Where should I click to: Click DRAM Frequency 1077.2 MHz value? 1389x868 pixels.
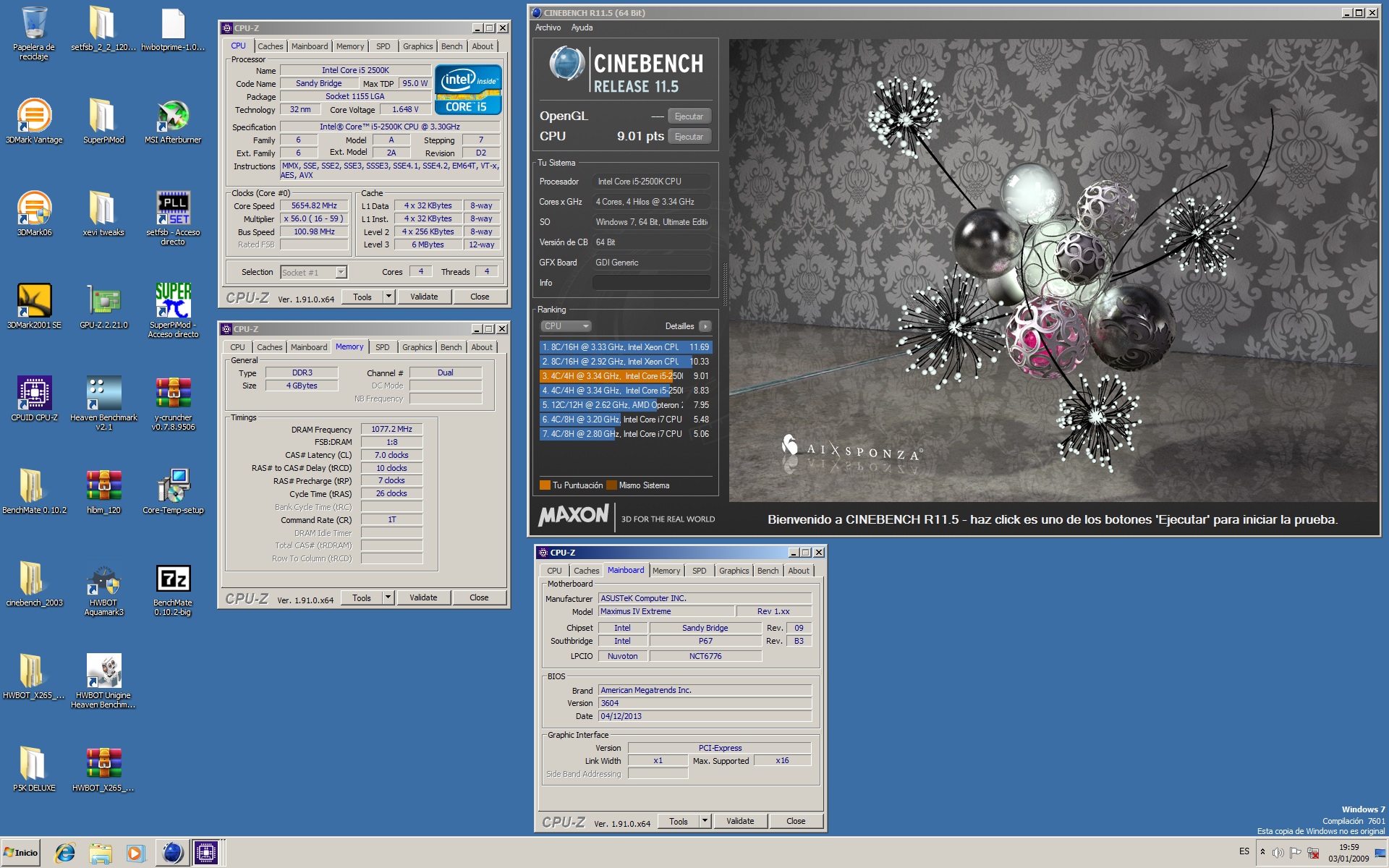(x=391, y=429)
